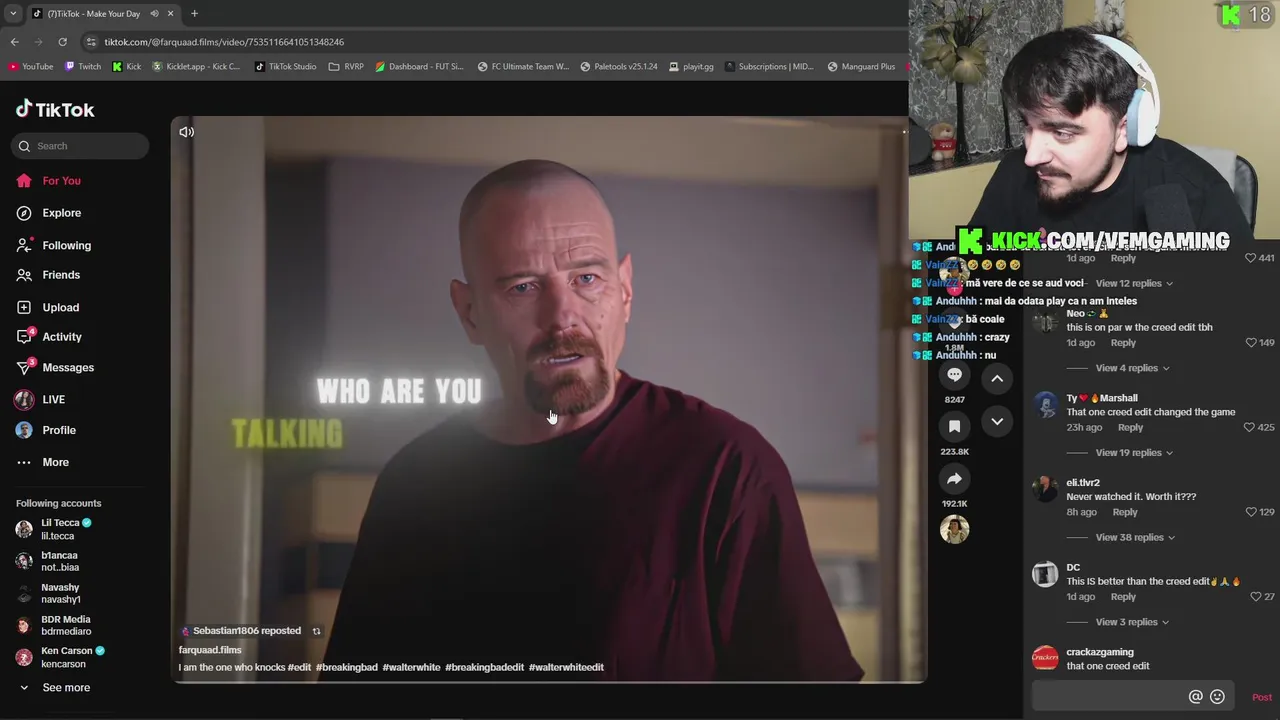Image resolution: width=1280 pixels, height=720 pixels.
Task: Click the #breakingbadedit hashtag
Action: (485, 667)
